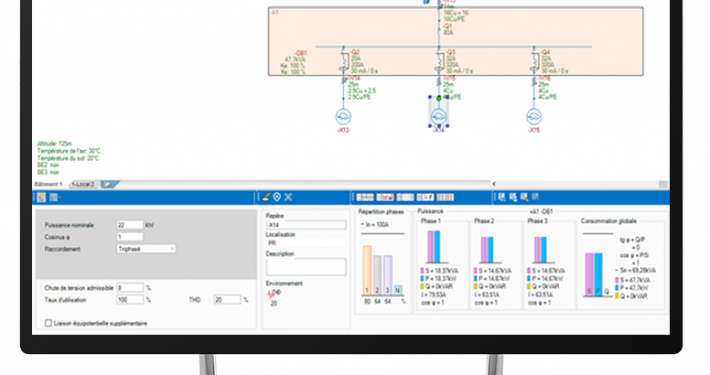710x375 pixels.
Task: Select the -X15 load symbol in diagram
Action: (x=534, y=117)
